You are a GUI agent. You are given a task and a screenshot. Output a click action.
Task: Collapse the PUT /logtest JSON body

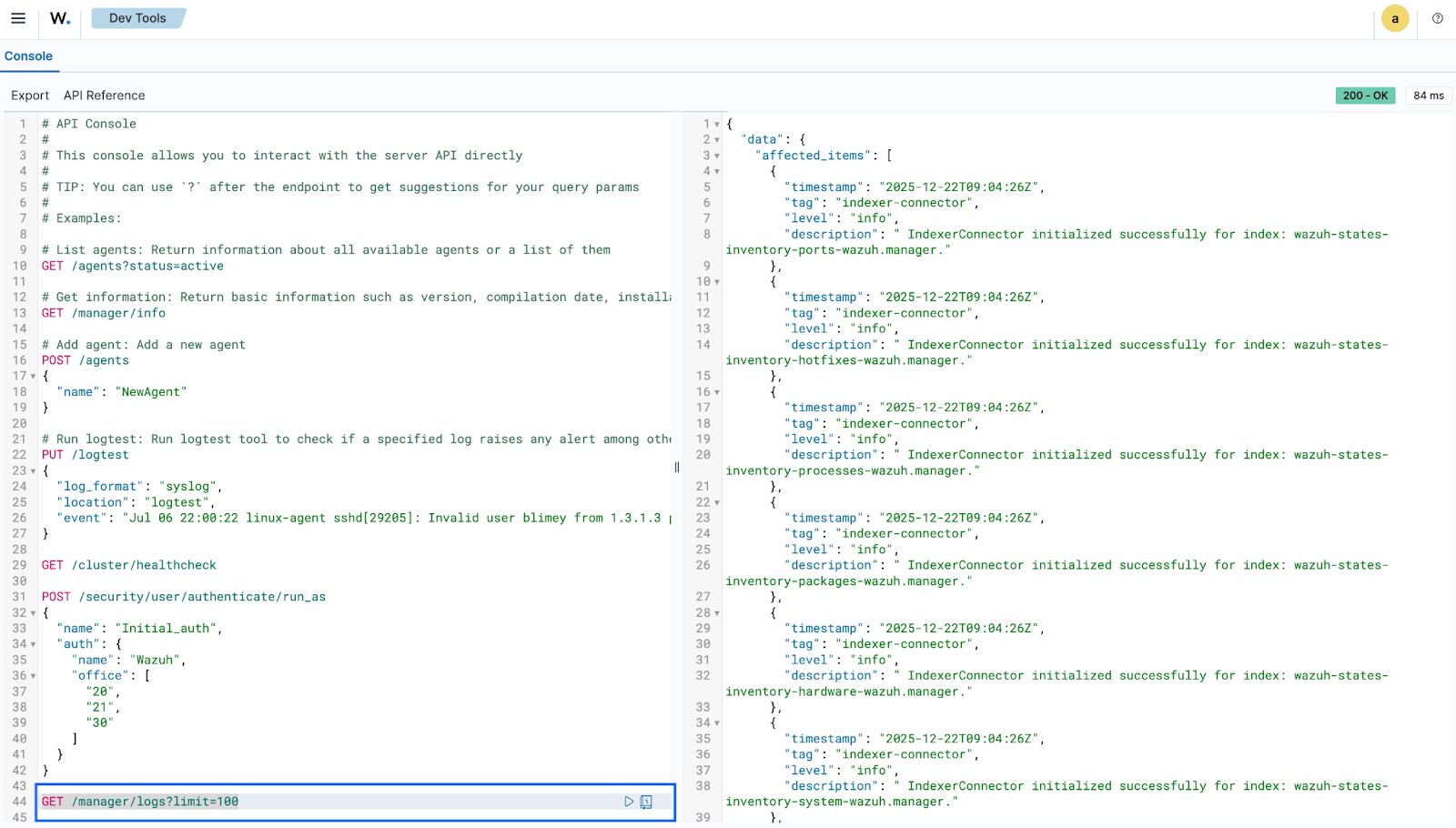coord(32,470)
